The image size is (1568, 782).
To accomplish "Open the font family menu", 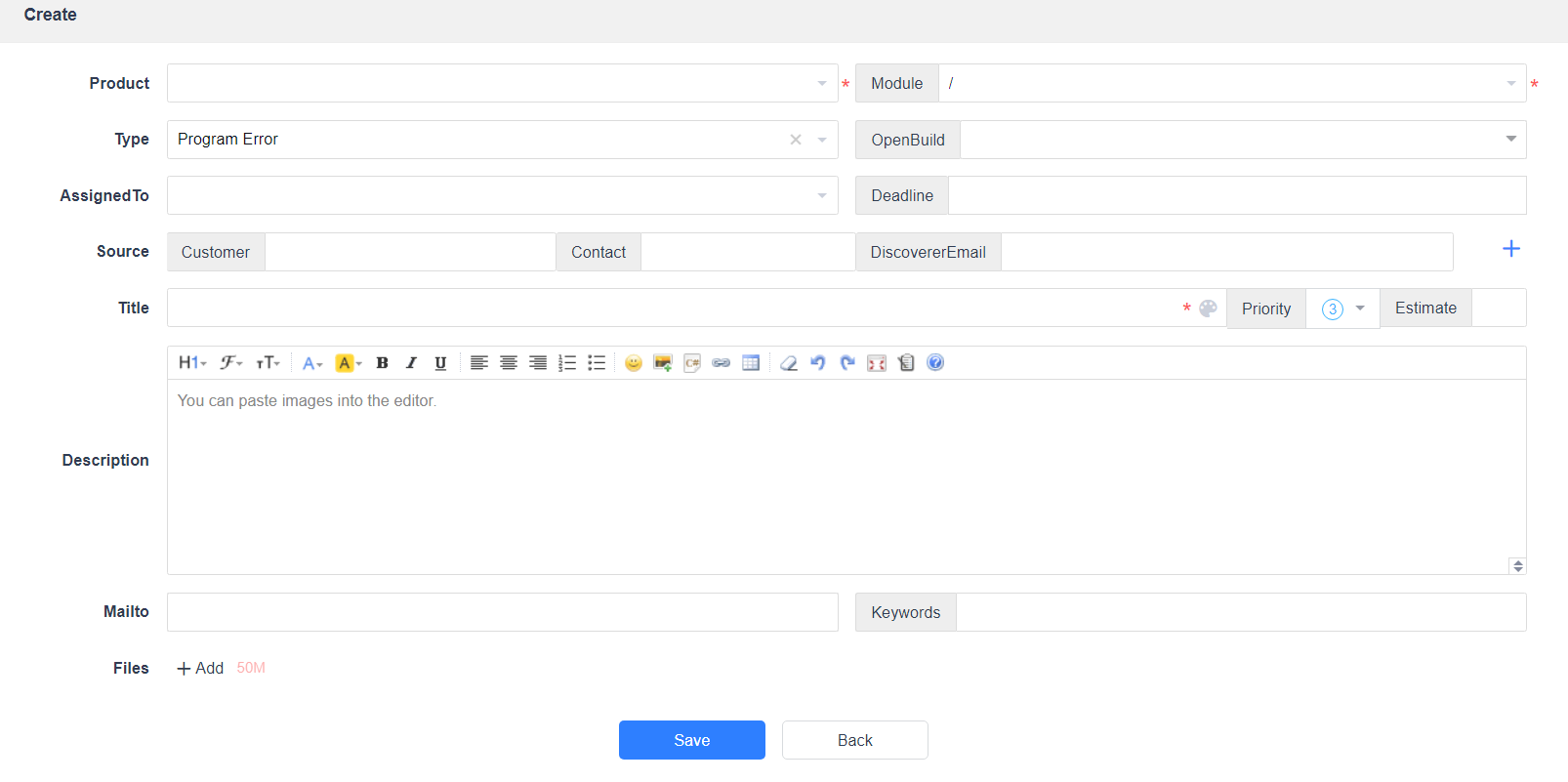I will tap(230, 363).
